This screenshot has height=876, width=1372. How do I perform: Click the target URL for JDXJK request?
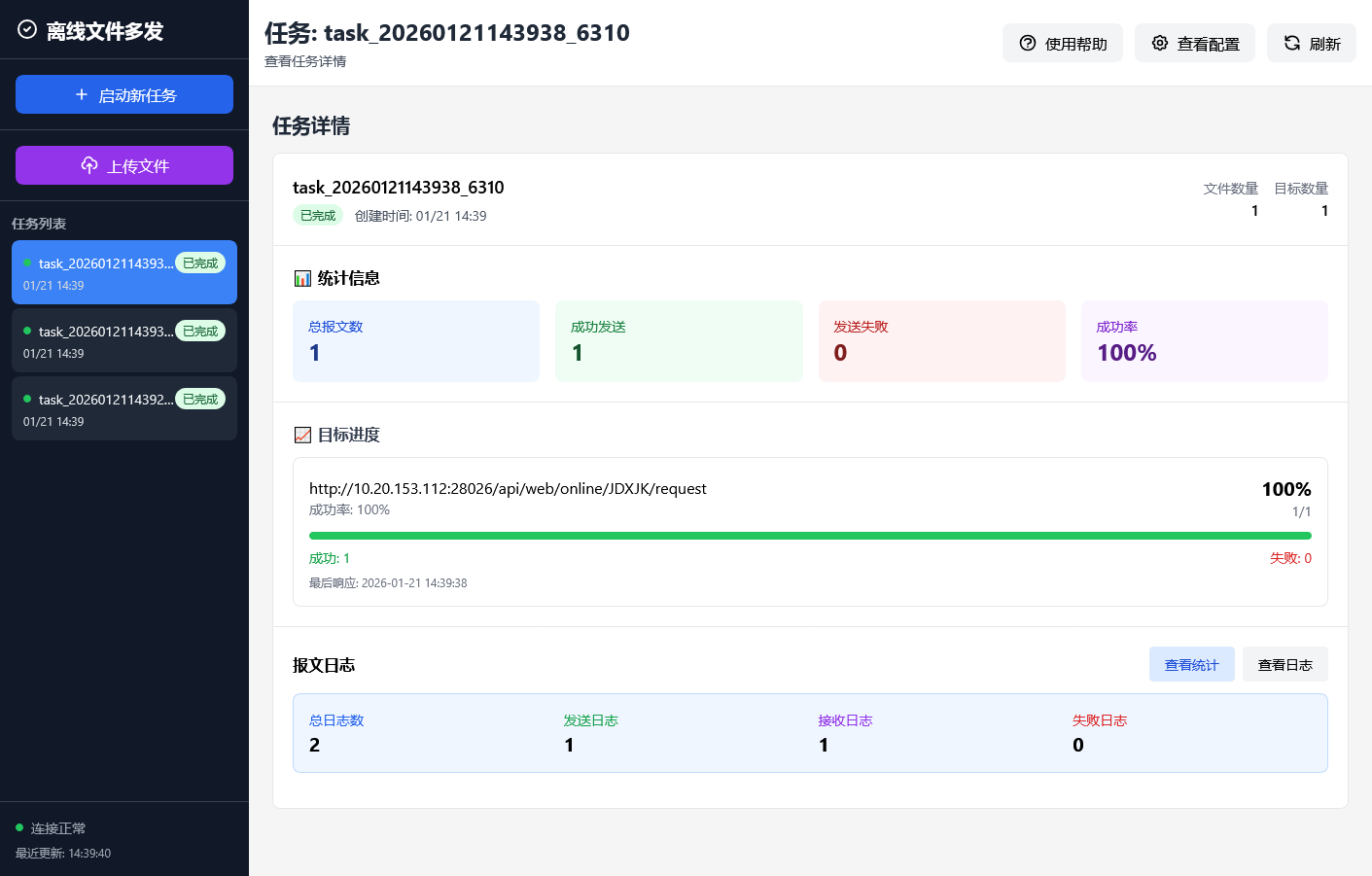(x=508, y=488)
